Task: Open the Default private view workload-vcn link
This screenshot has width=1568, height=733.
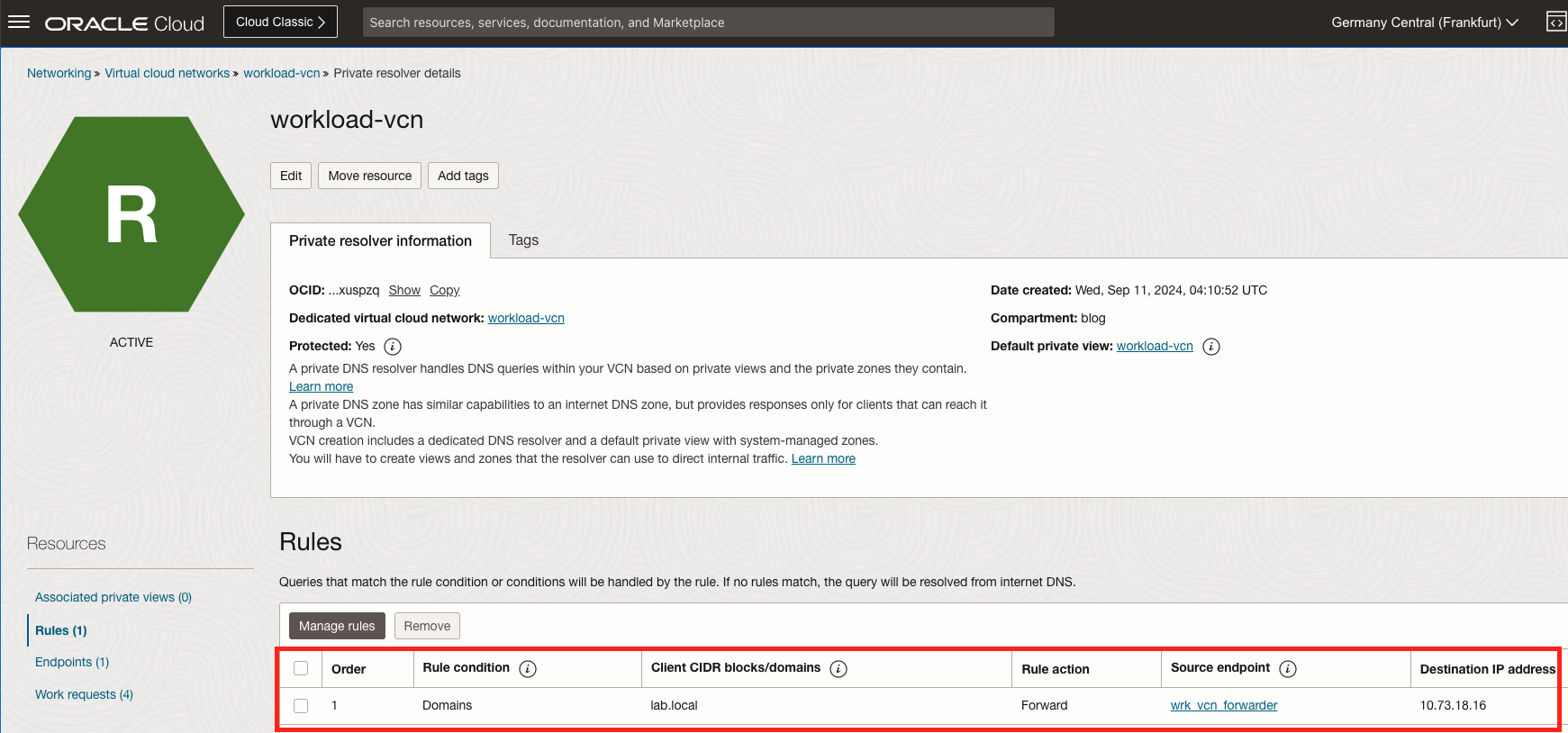Action: coord(1155,346)
